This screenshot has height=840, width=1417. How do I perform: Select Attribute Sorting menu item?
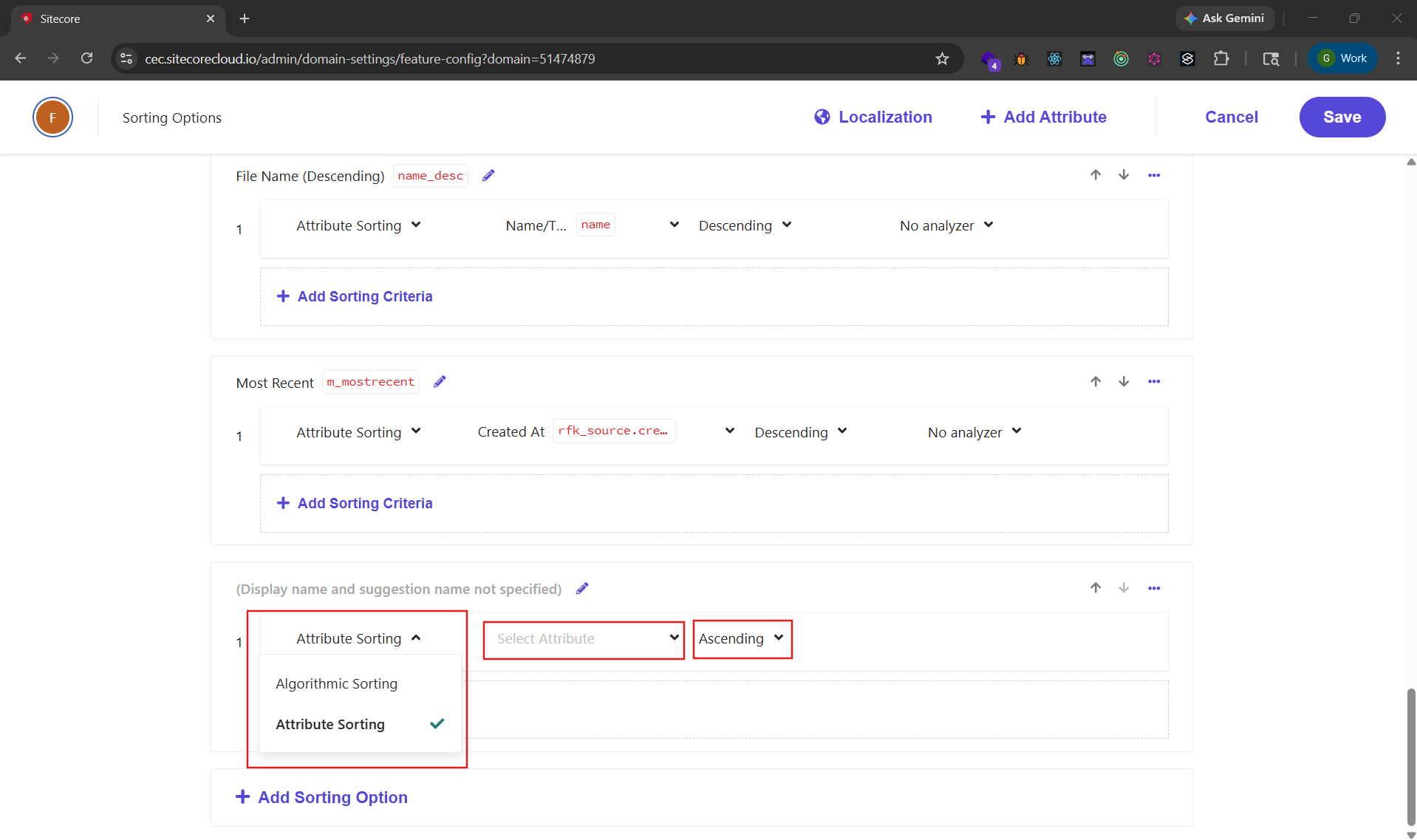click(330, 725)
